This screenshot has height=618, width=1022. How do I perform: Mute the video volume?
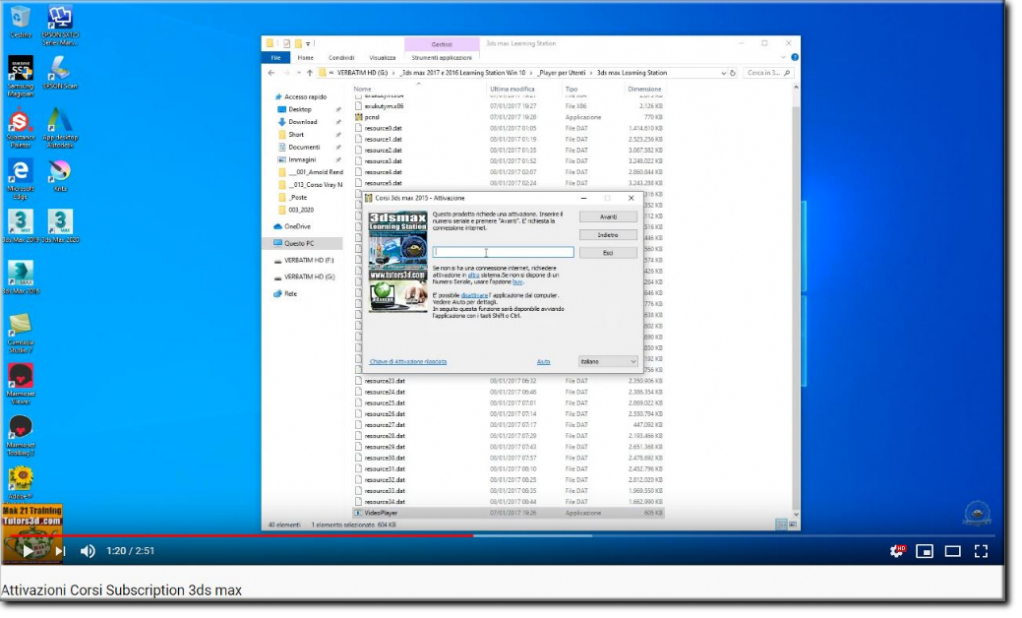pyautogui.click(x=87, y=551)
